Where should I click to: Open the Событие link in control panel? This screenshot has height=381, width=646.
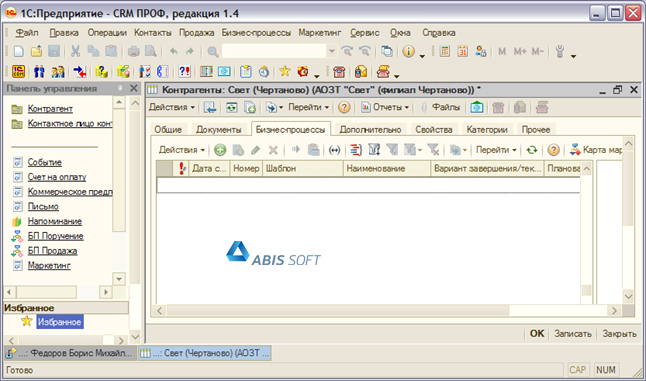point(44,162)
